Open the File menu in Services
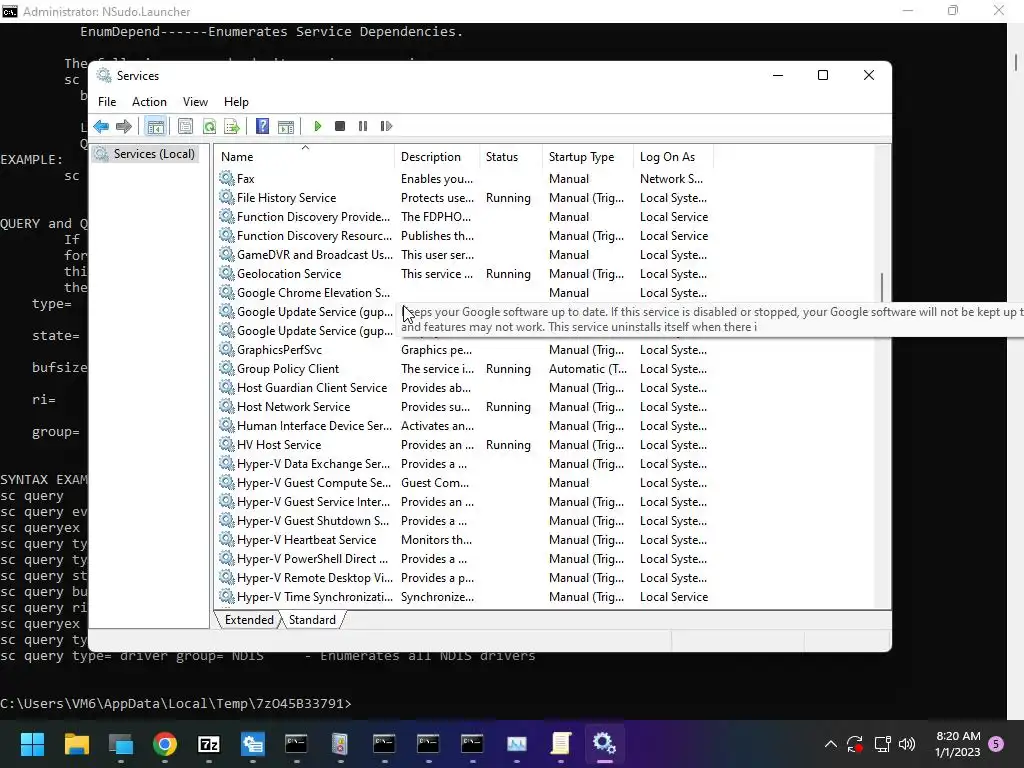The width and height of the screenshot is (1024, 768). [x=107, y=102]
